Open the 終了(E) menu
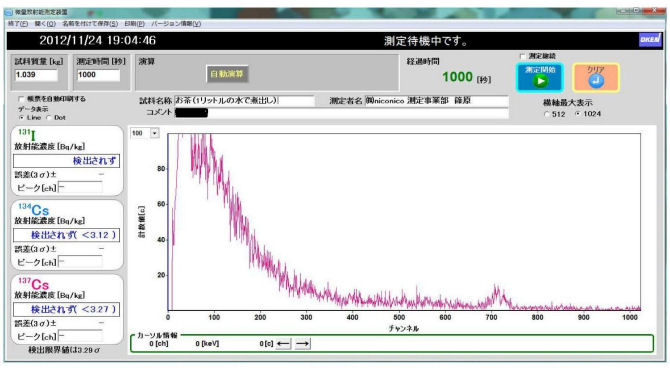670x368 pixels. click(x=18, y=24)
